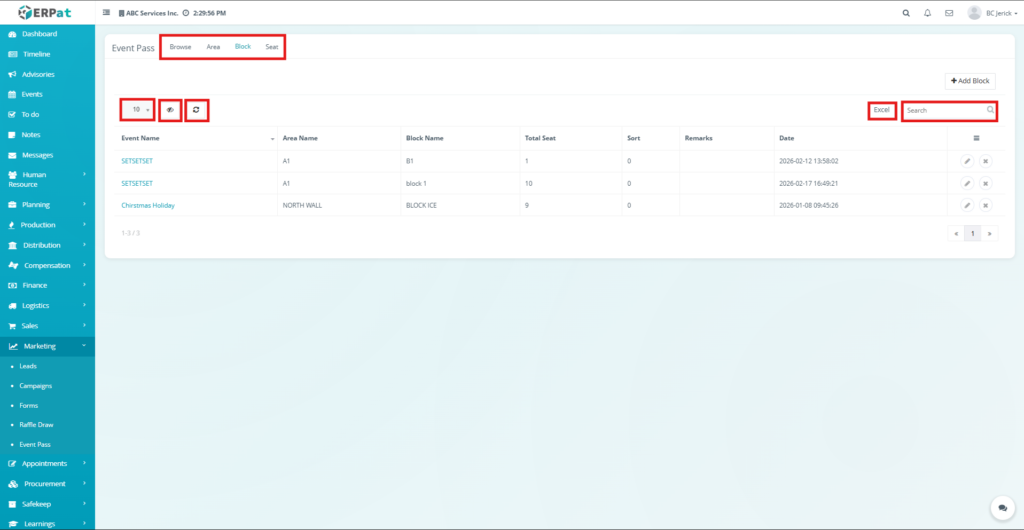Click the search magnifier icon in header
Image resolution: width=1024 pixels, height=530 pixels.
(x=906, y=13)
